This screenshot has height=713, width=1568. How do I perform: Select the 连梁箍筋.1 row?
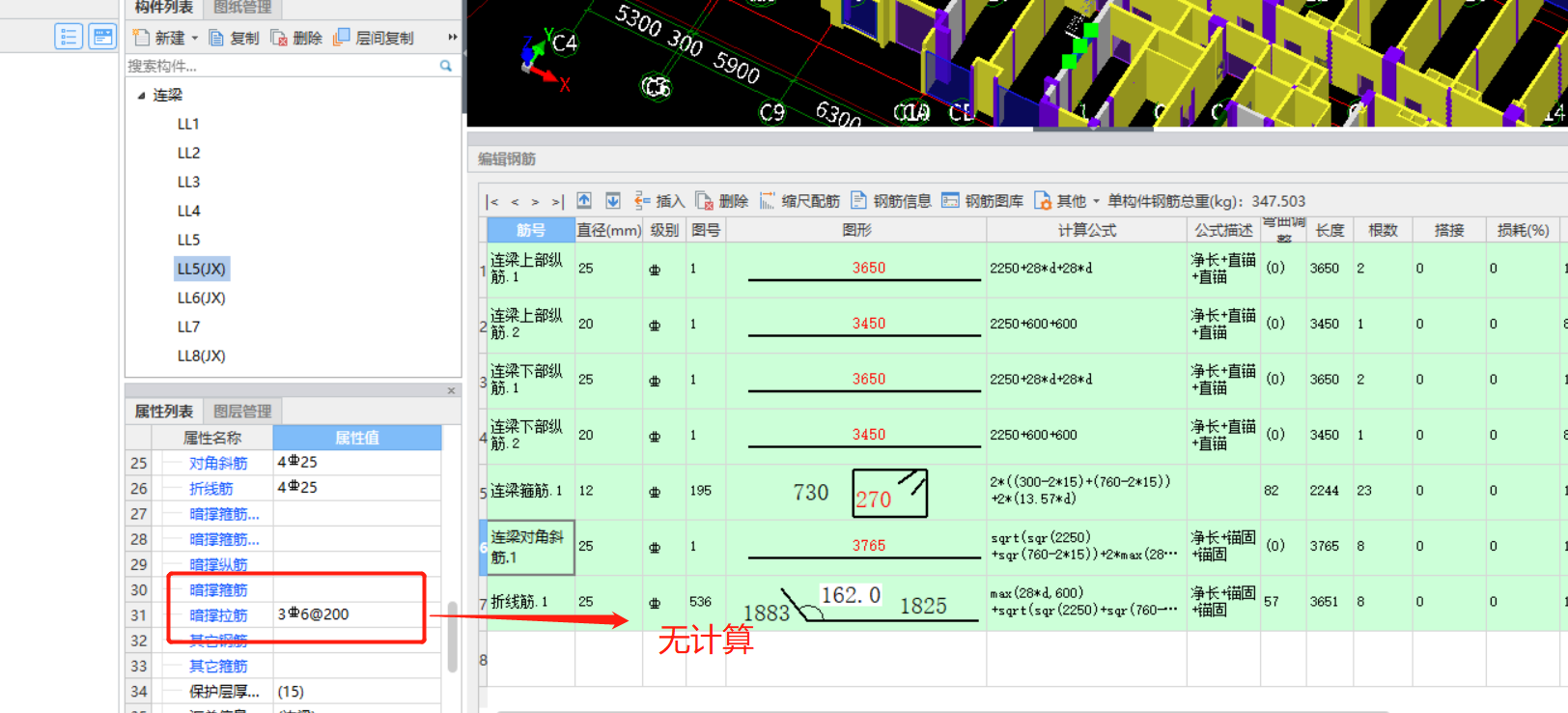(x=531, y=491)
